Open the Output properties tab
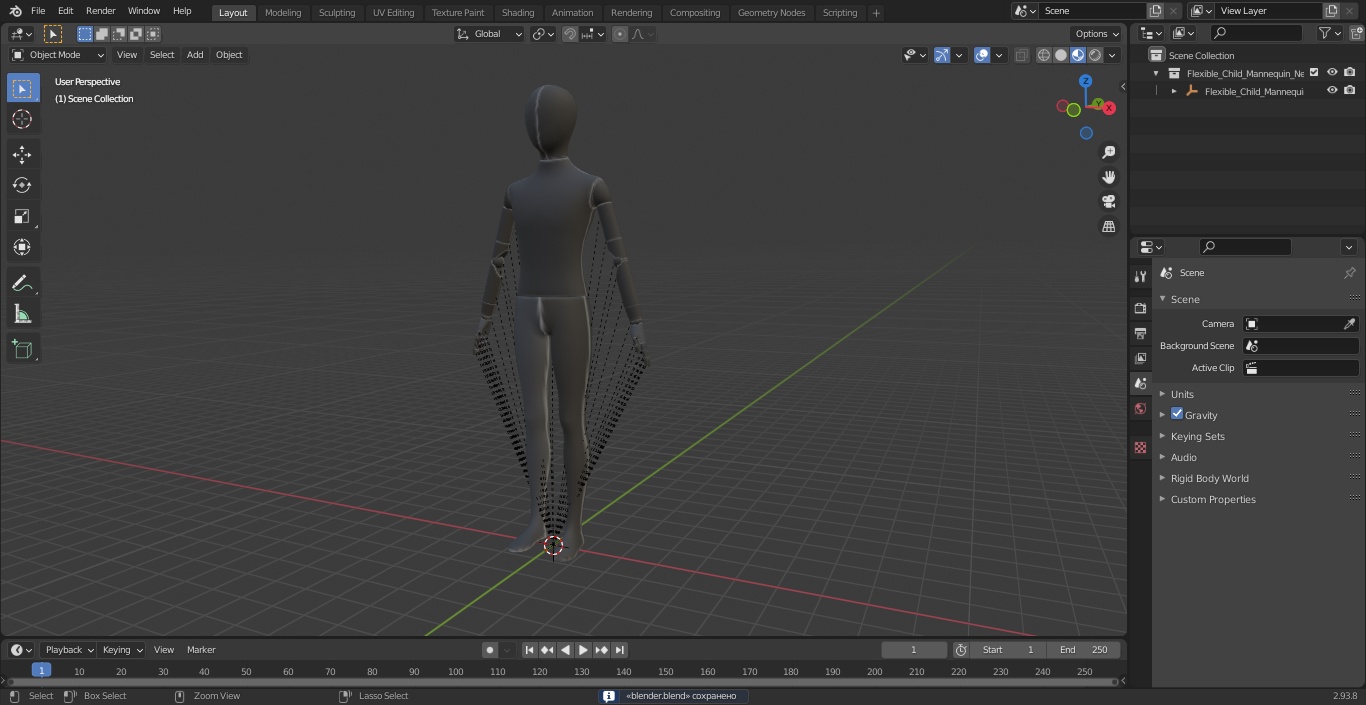 click(x=1140, y=333)
